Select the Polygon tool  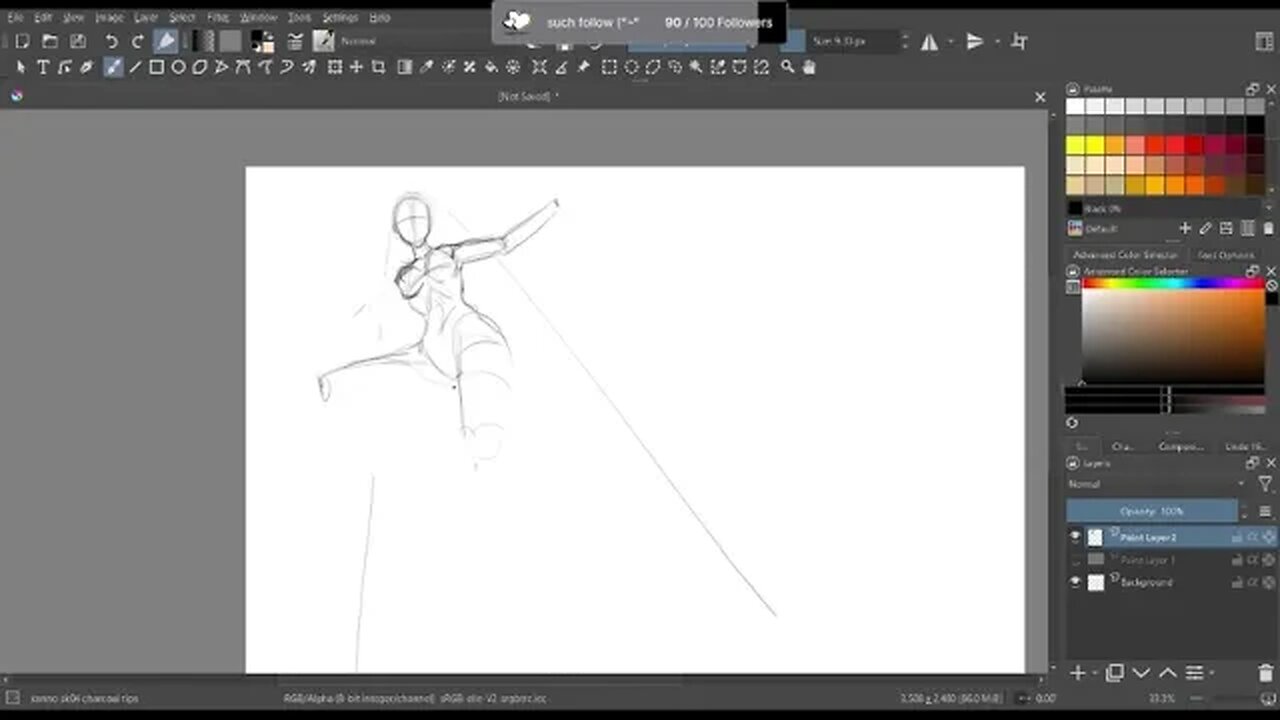200,67
